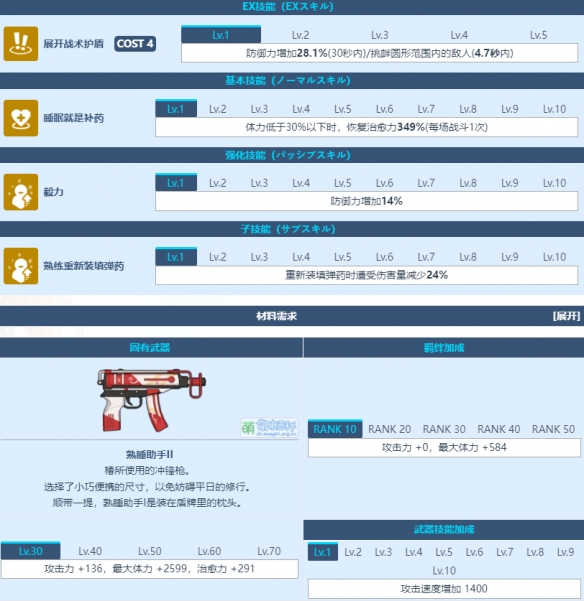Choose weapon level Lv.60 tab
This screenshot has width=584, height=601.
tap(209, 551)
